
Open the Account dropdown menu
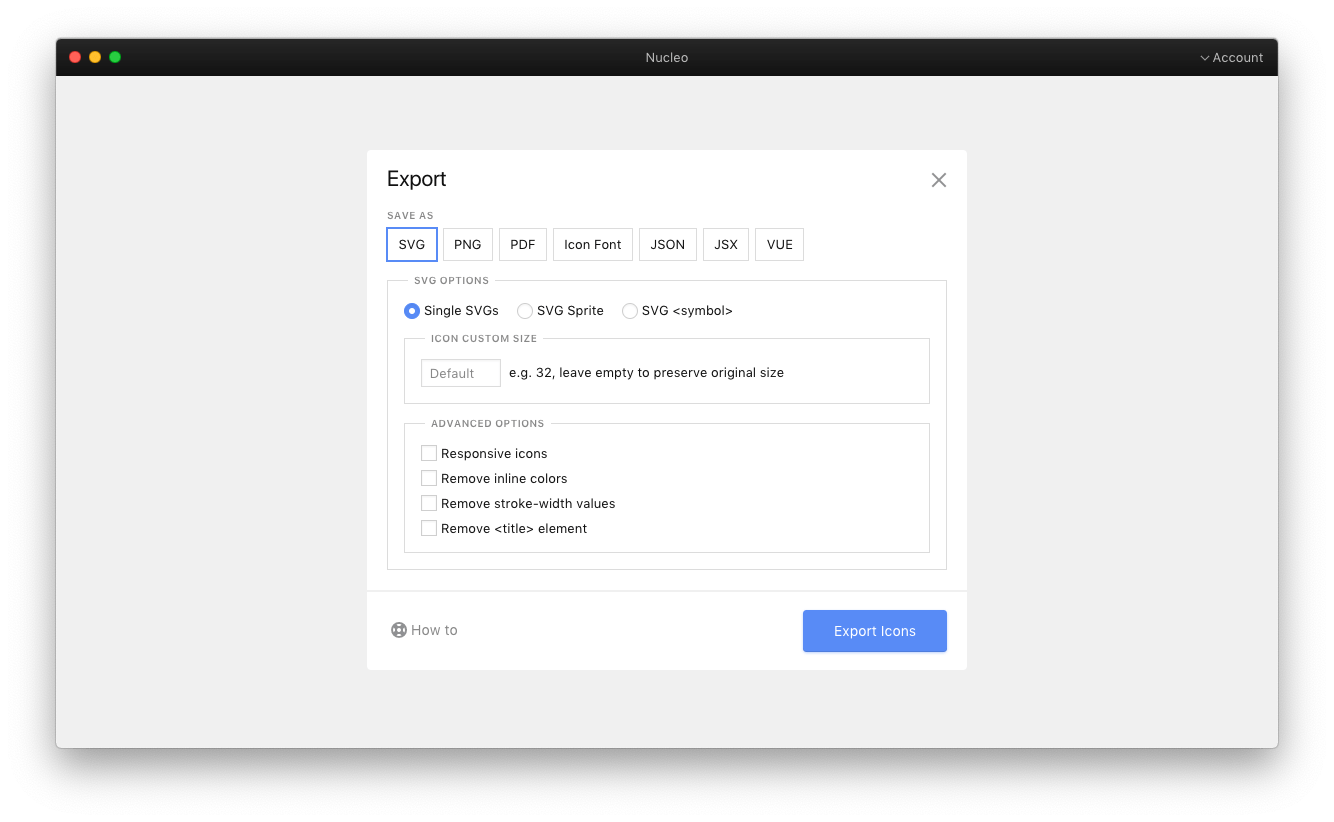[1231, 58]
